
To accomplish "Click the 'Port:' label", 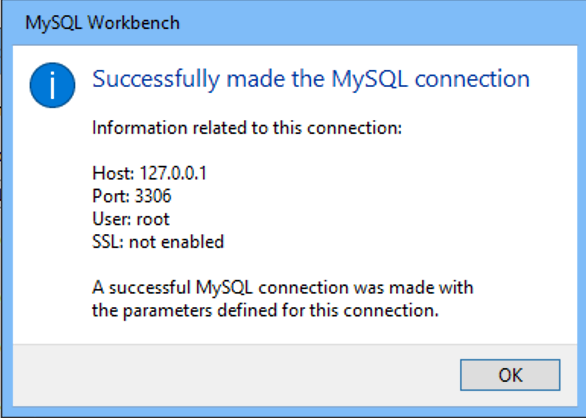I will click(111, 196).
